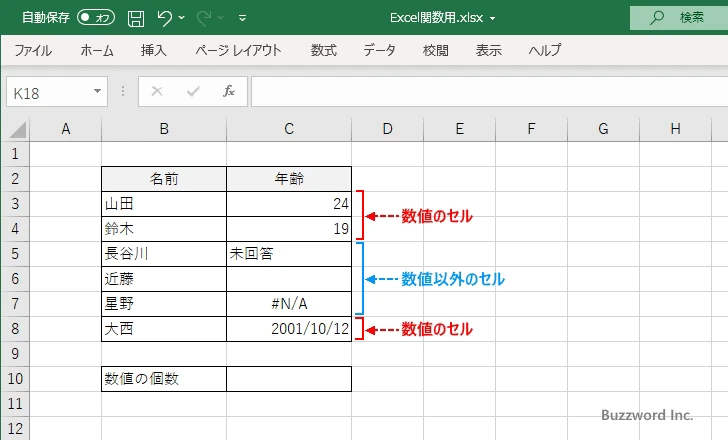Click the Undo arrow icon

(x=164, y=18)
